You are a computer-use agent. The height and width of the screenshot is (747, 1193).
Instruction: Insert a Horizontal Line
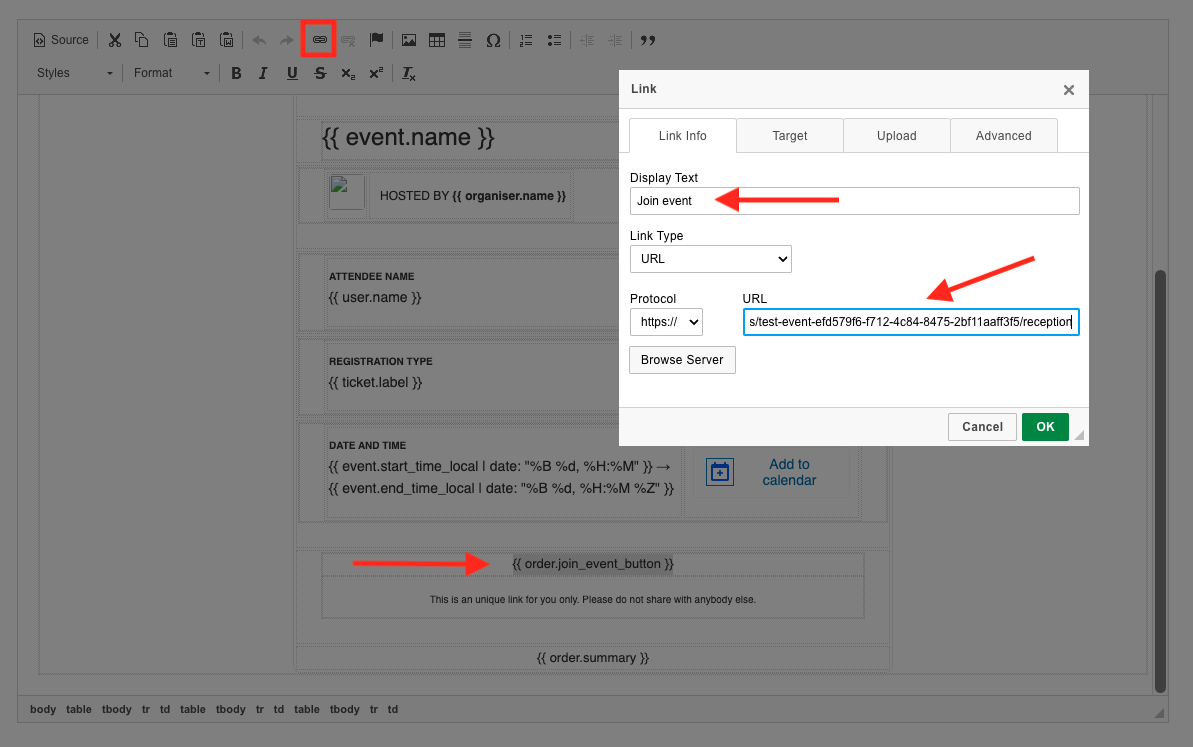[x=465, y=39]
